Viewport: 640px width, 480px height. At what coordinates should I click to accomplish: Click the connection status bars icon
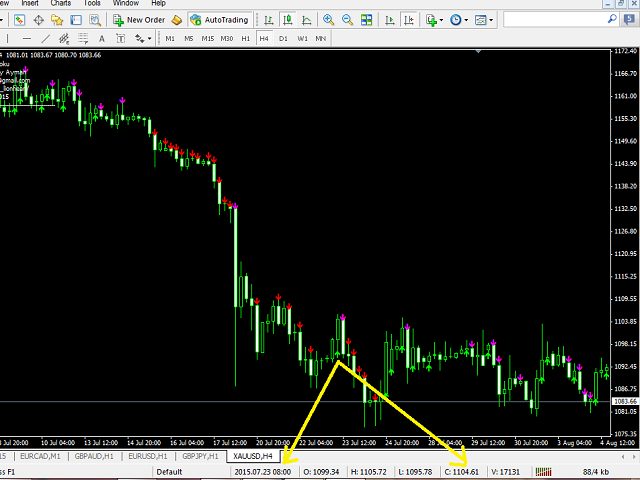pos(543,472)
